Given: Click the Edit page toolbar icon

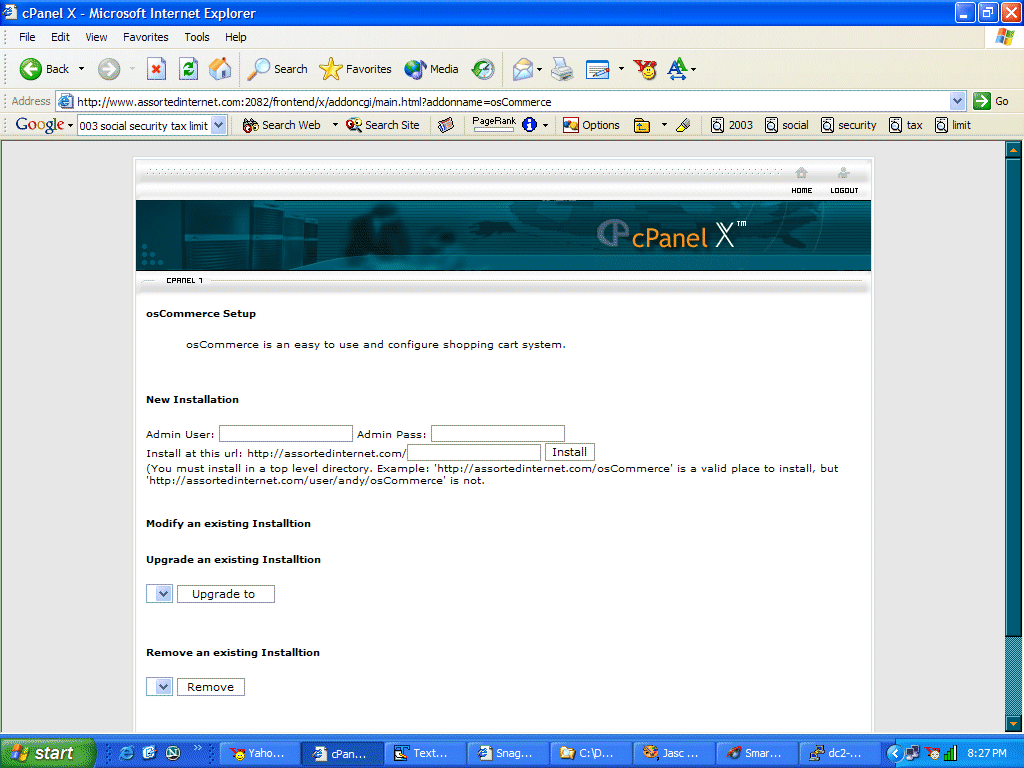Looking at the screenshot, I should (x=598, y=69).
